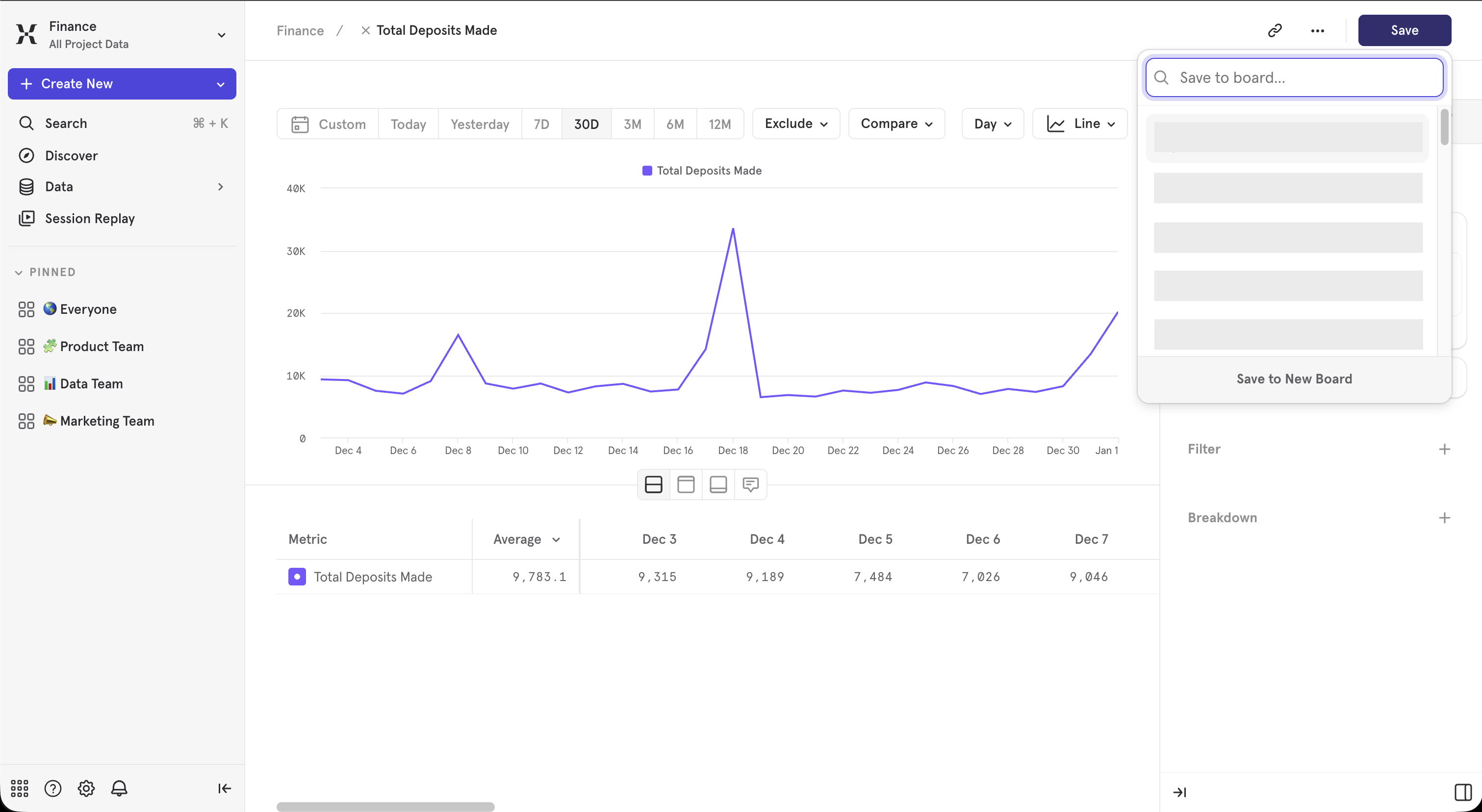Click the Data database icon
1482x812 pixels.
click(26, 187)
